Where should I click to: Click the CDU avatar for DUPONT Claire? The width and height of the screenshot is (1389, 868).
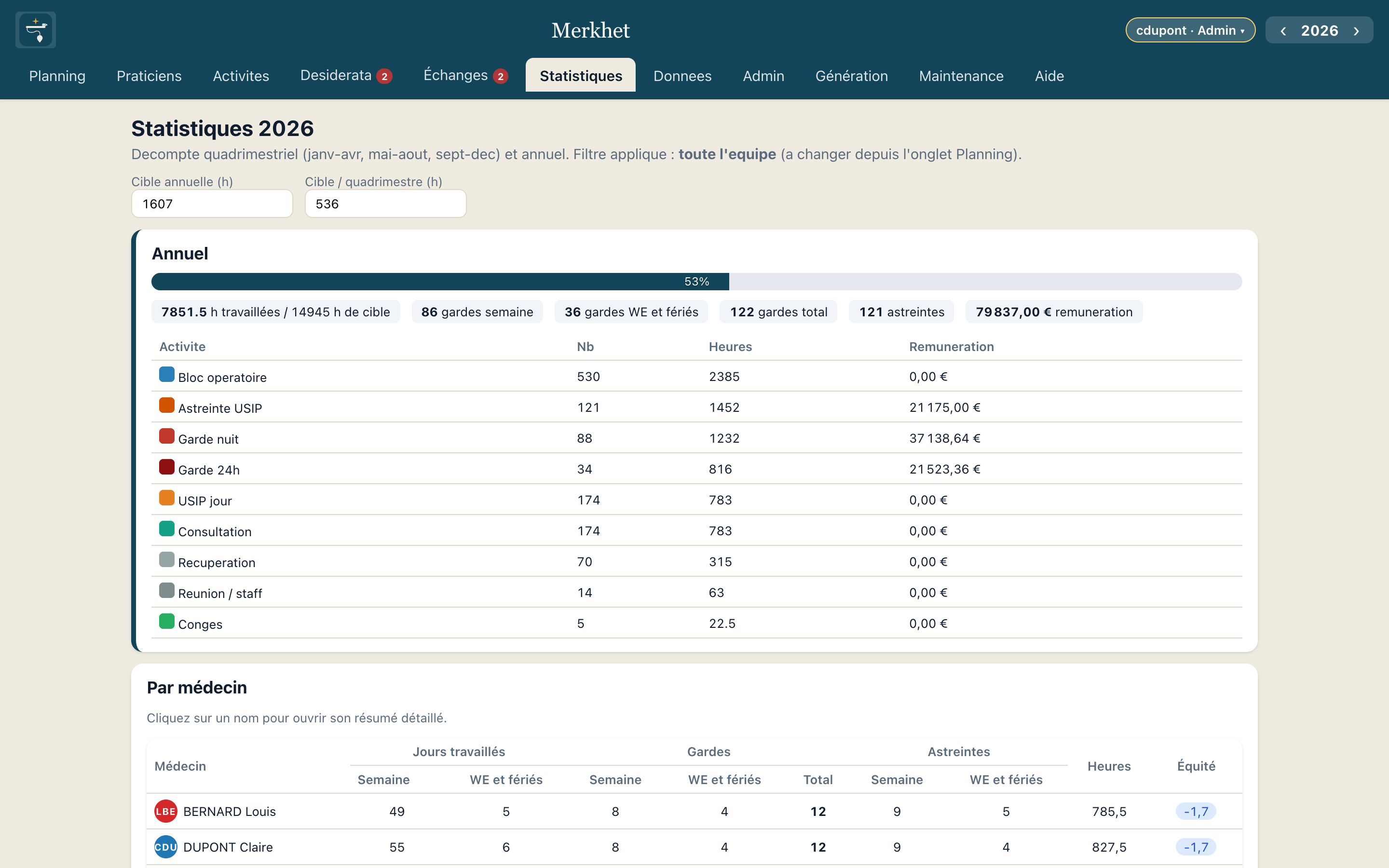[165, 847]
